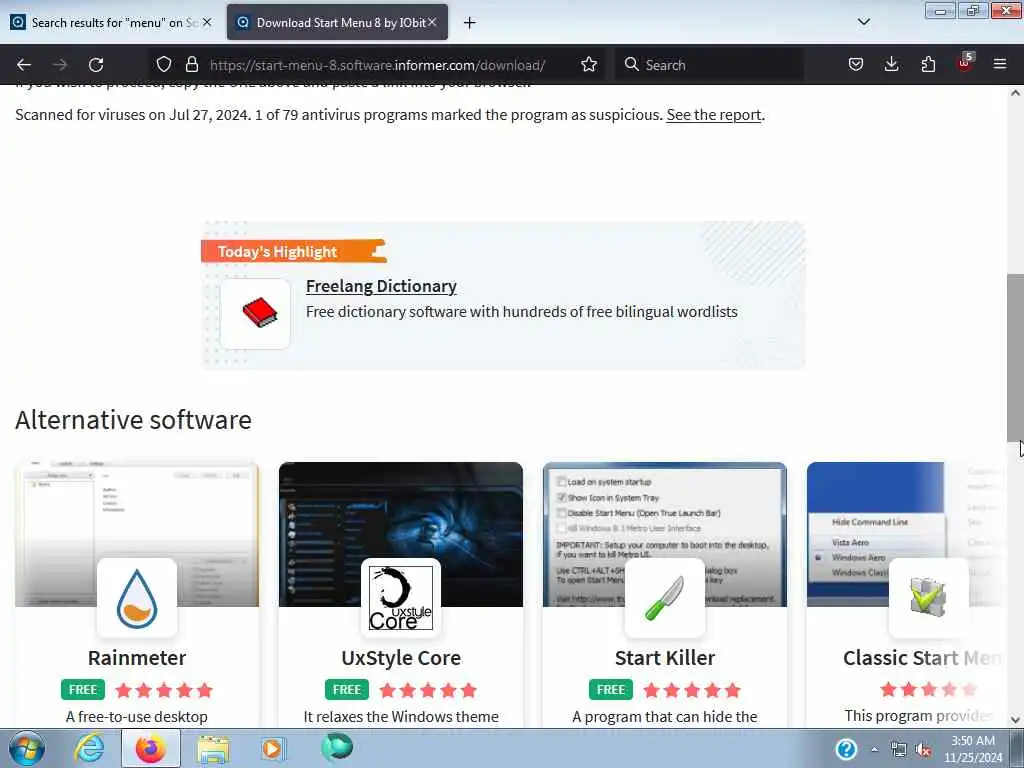Screen dimensions: 1024x768
Task: Click the page scrollbar up arrow
Action: coord(1015,93)
